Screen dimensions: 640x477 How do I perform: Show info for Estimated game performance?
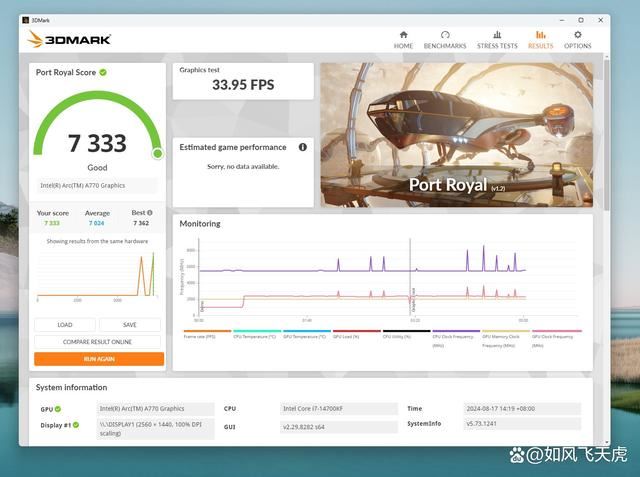(x=303, y=147)
